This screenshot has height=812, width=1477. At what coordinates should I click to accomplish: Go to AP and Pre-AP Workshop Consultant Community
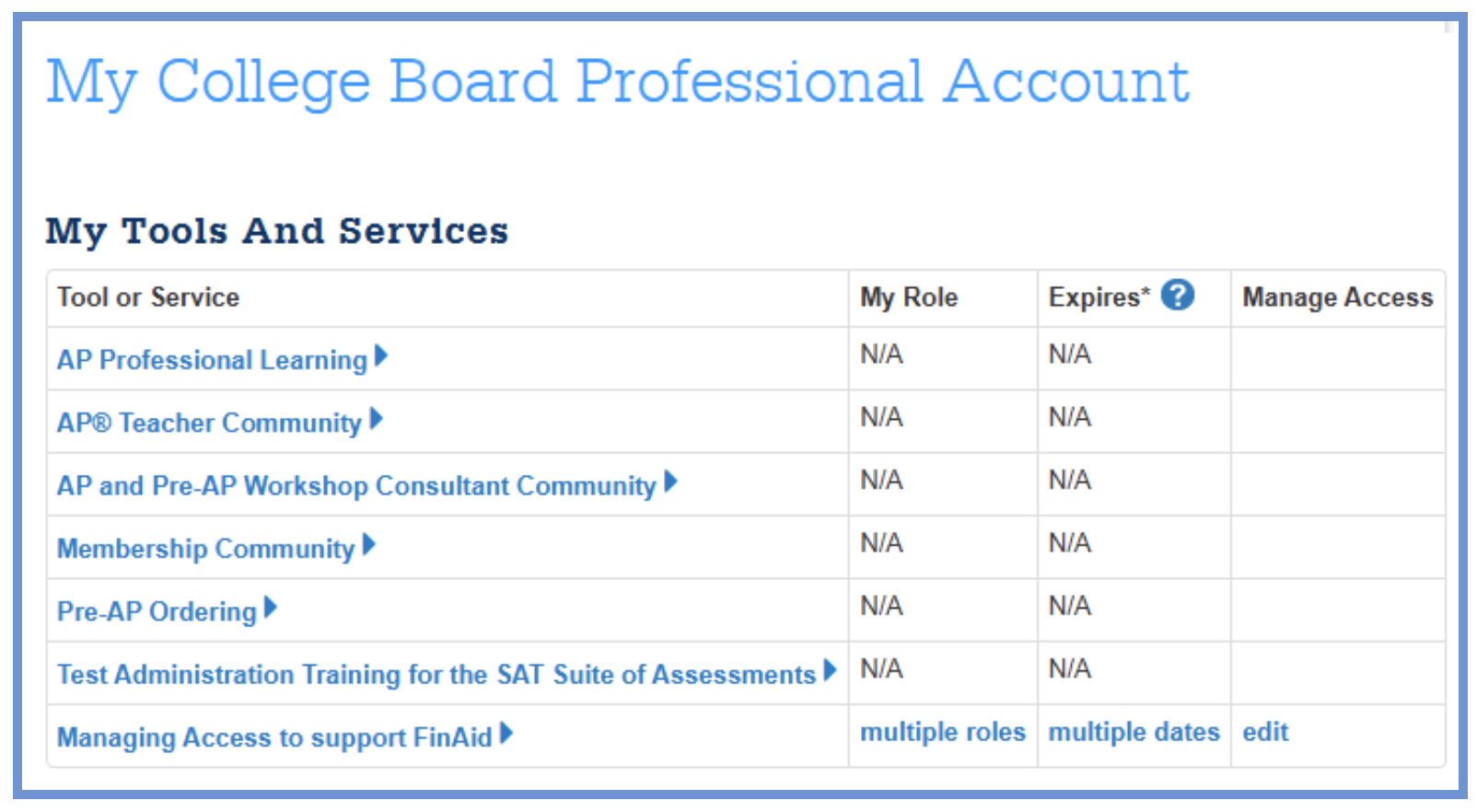click(355, 485)
